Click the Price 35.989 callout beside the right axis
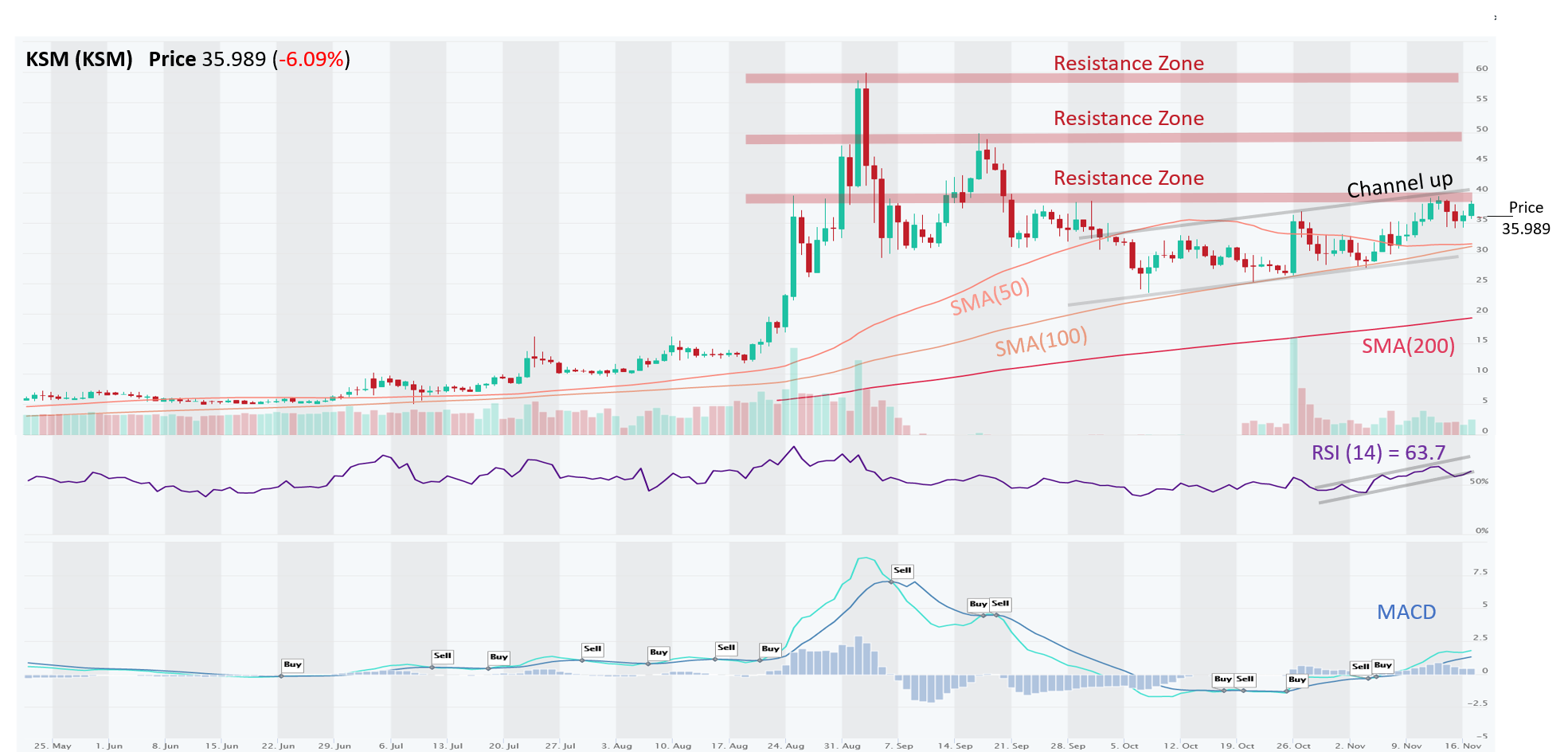The height and width of the screenshot is (752, 1568). [x=1526, y=218]
